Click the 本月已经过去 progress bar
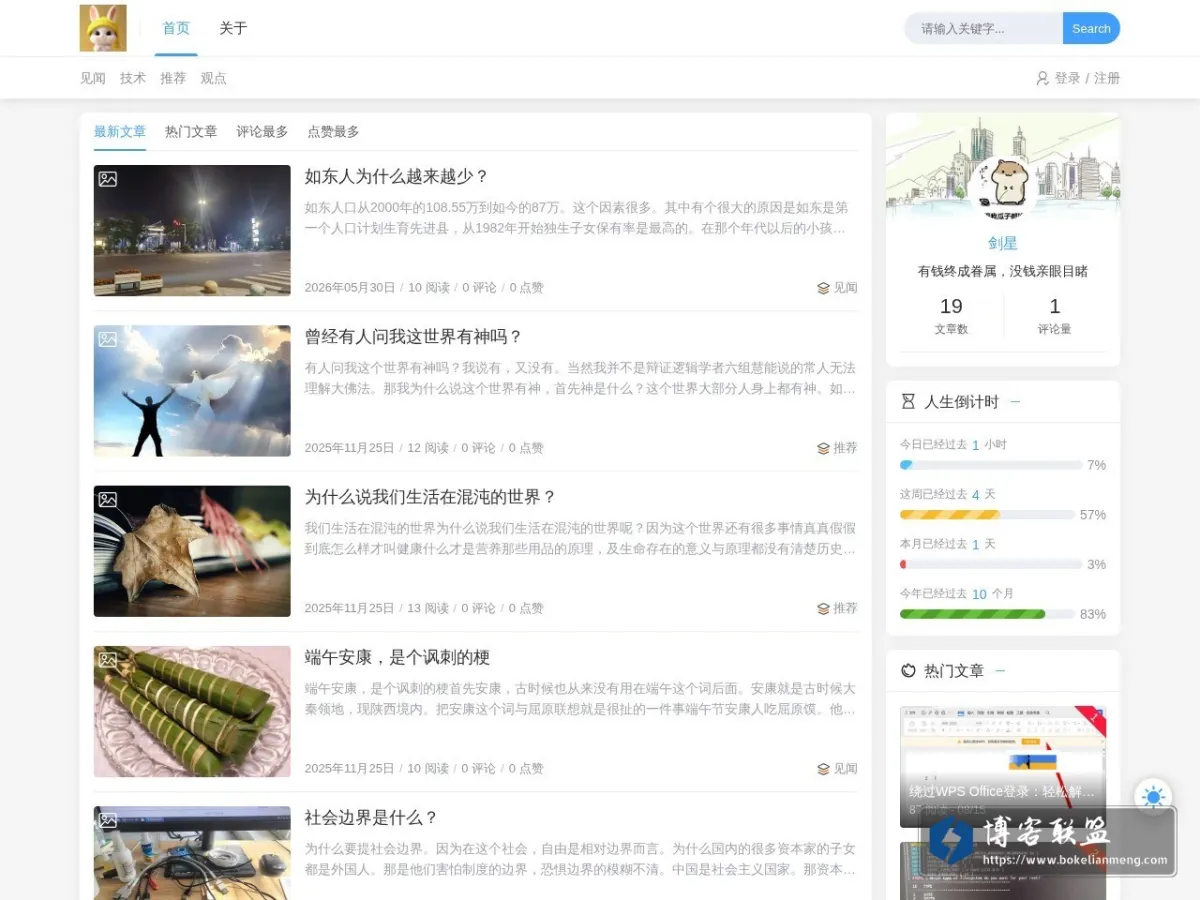Screen dimensions: 1200x900 pyautogui.click(x=991, y=564)
